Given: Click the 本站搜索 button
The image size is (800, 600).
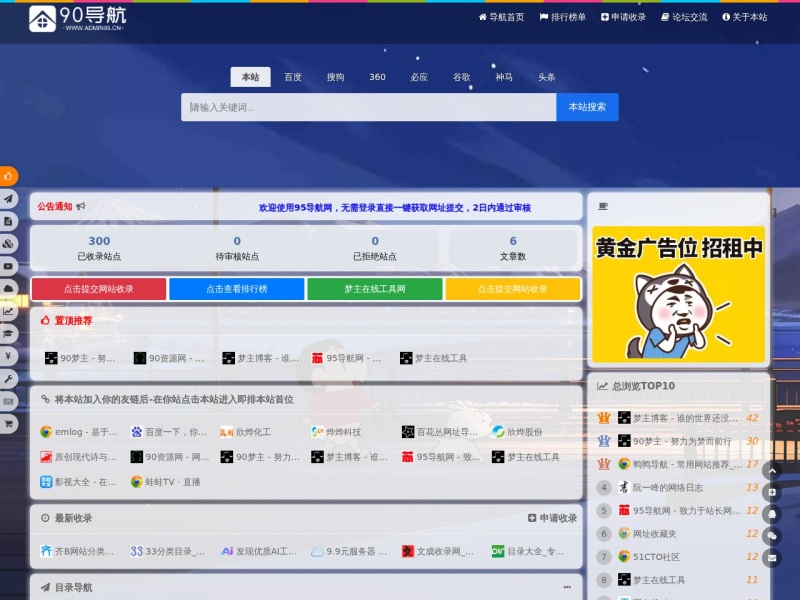Looking at the screenshot, I should 587,107.
